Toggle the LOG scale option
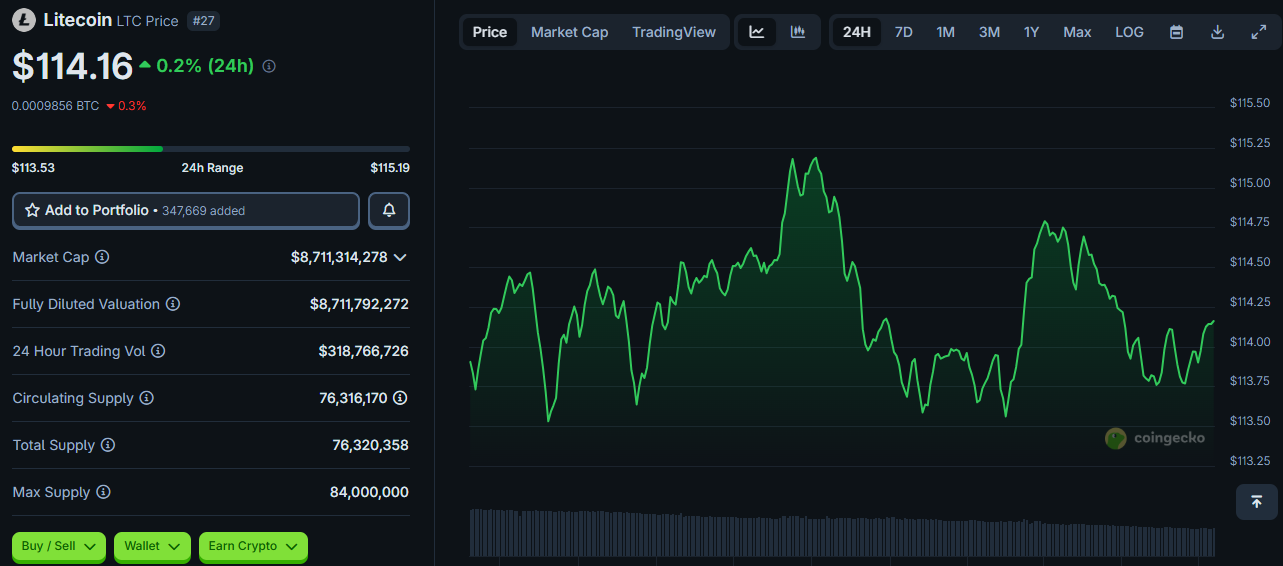 point(1129,32)
